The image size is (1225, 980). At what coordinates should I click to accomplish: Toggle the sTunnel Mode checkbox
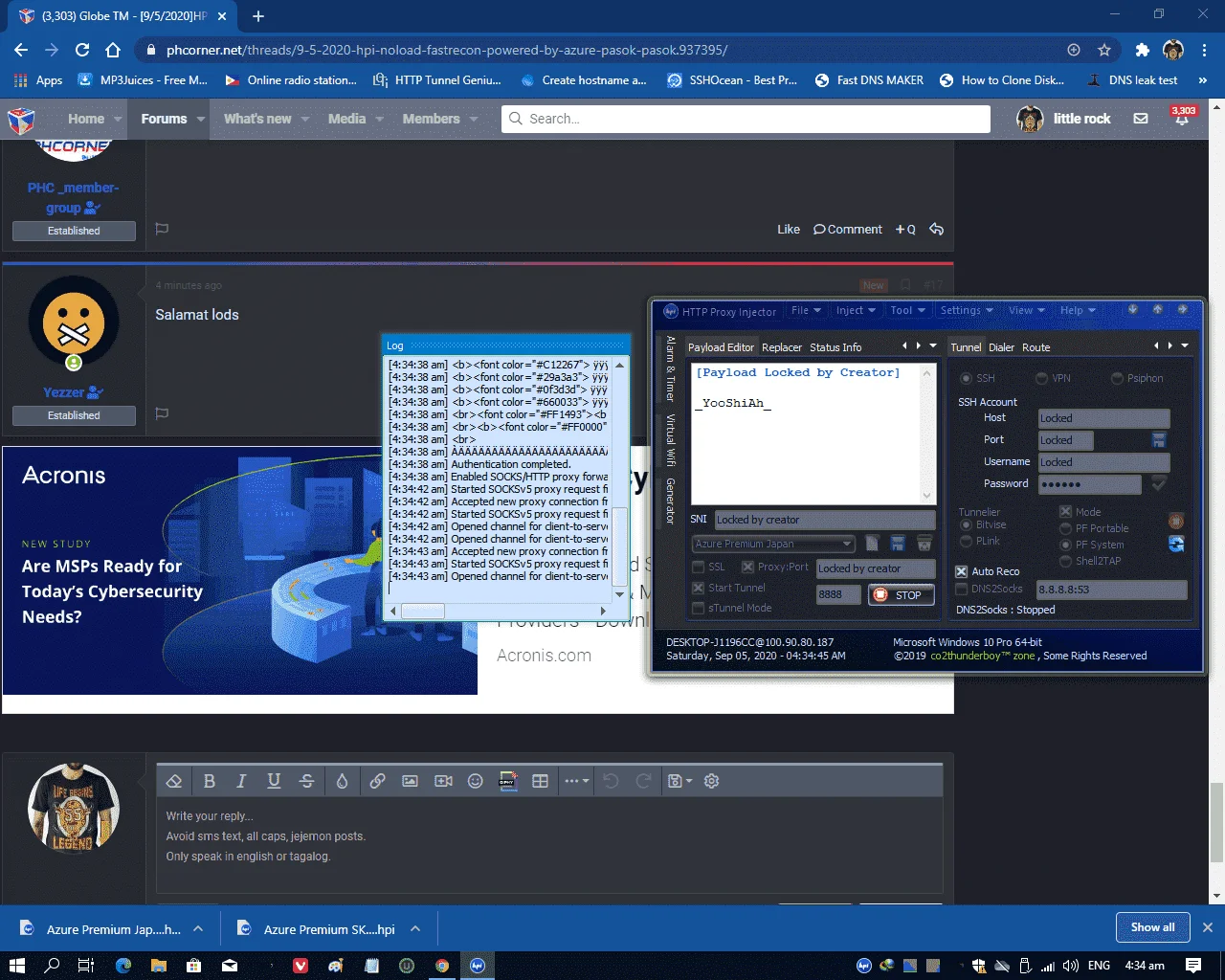tap(698, 609)
